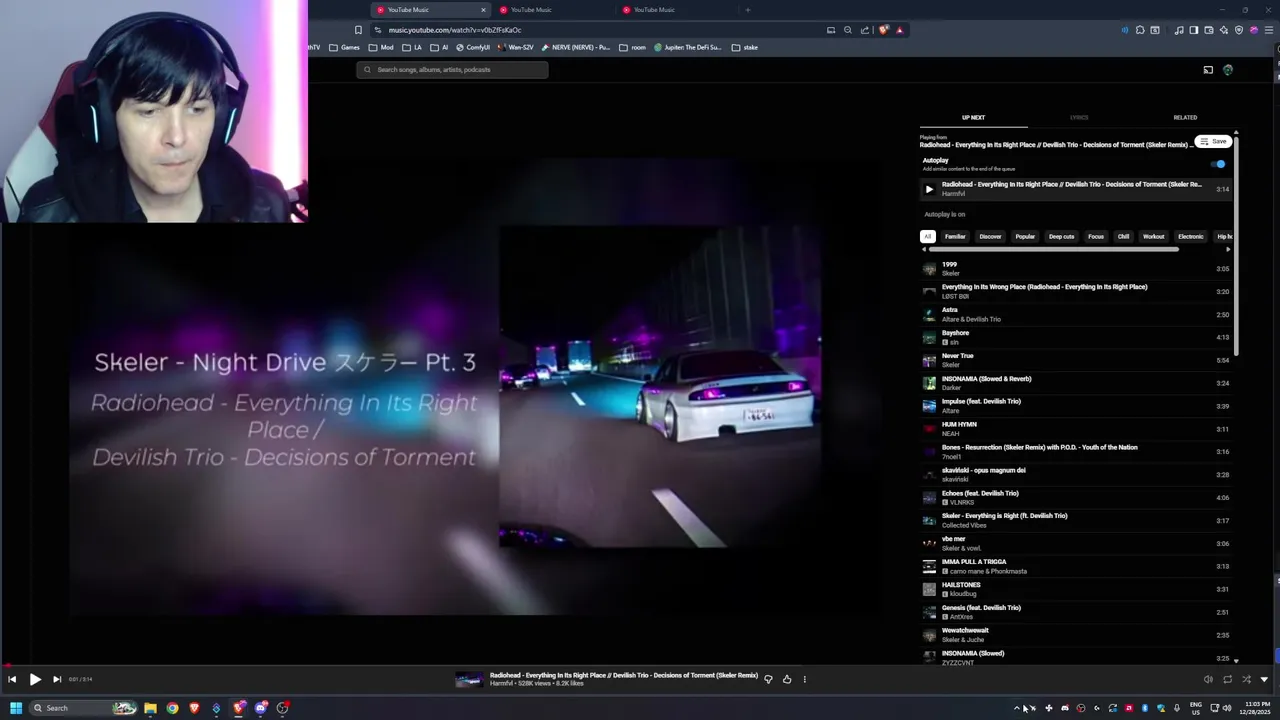Skip to the previous track
1280x720 pixels.
(12, 679)
